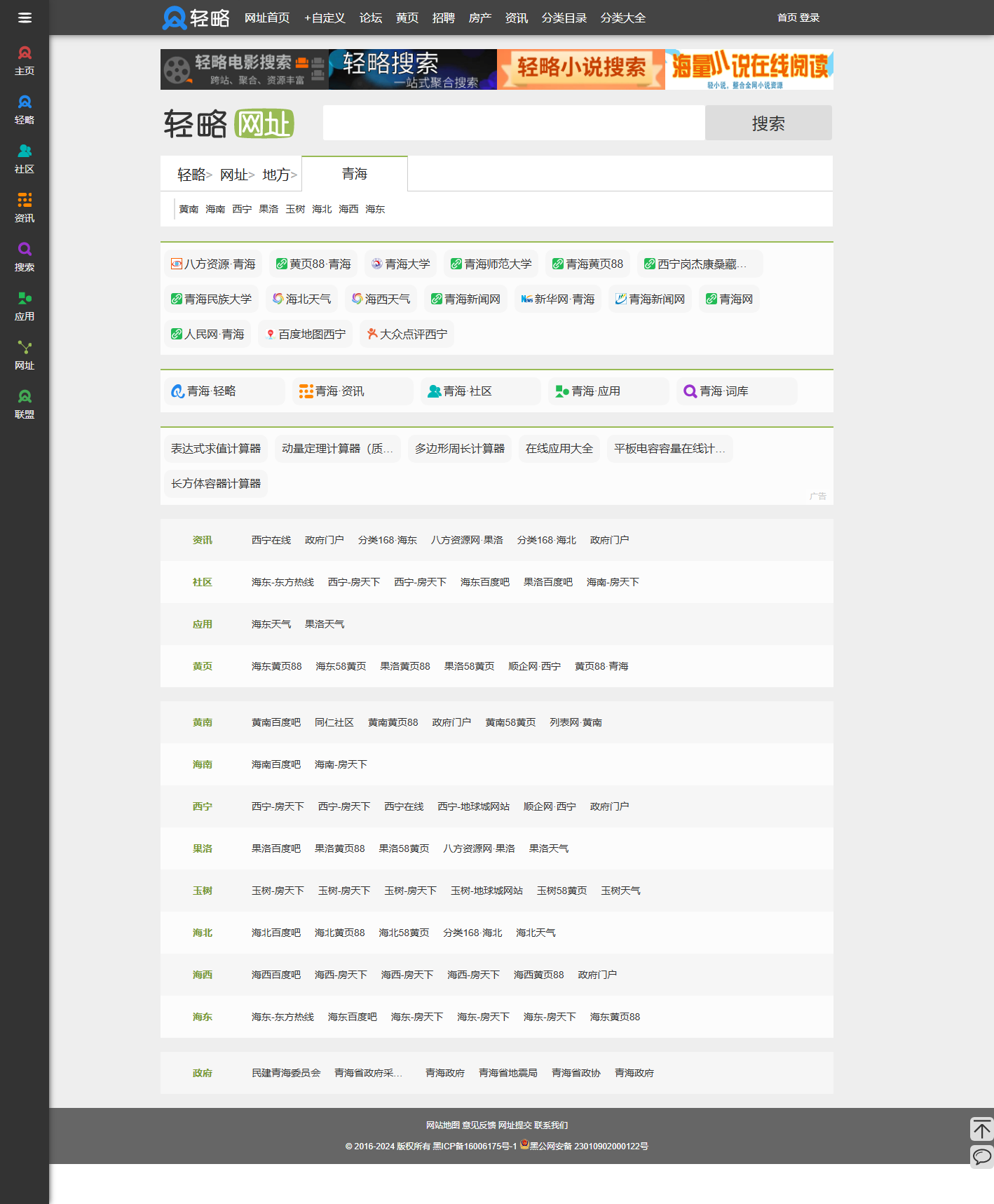994x1204 pixels.
Task: Open the 青海大学 link
Action: click(401, 264)
